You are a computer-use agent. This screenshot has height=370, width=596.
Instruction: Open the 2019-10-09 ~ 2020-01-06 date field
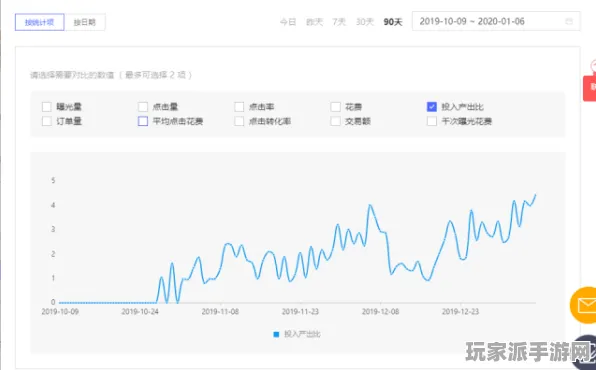[496, 21]
